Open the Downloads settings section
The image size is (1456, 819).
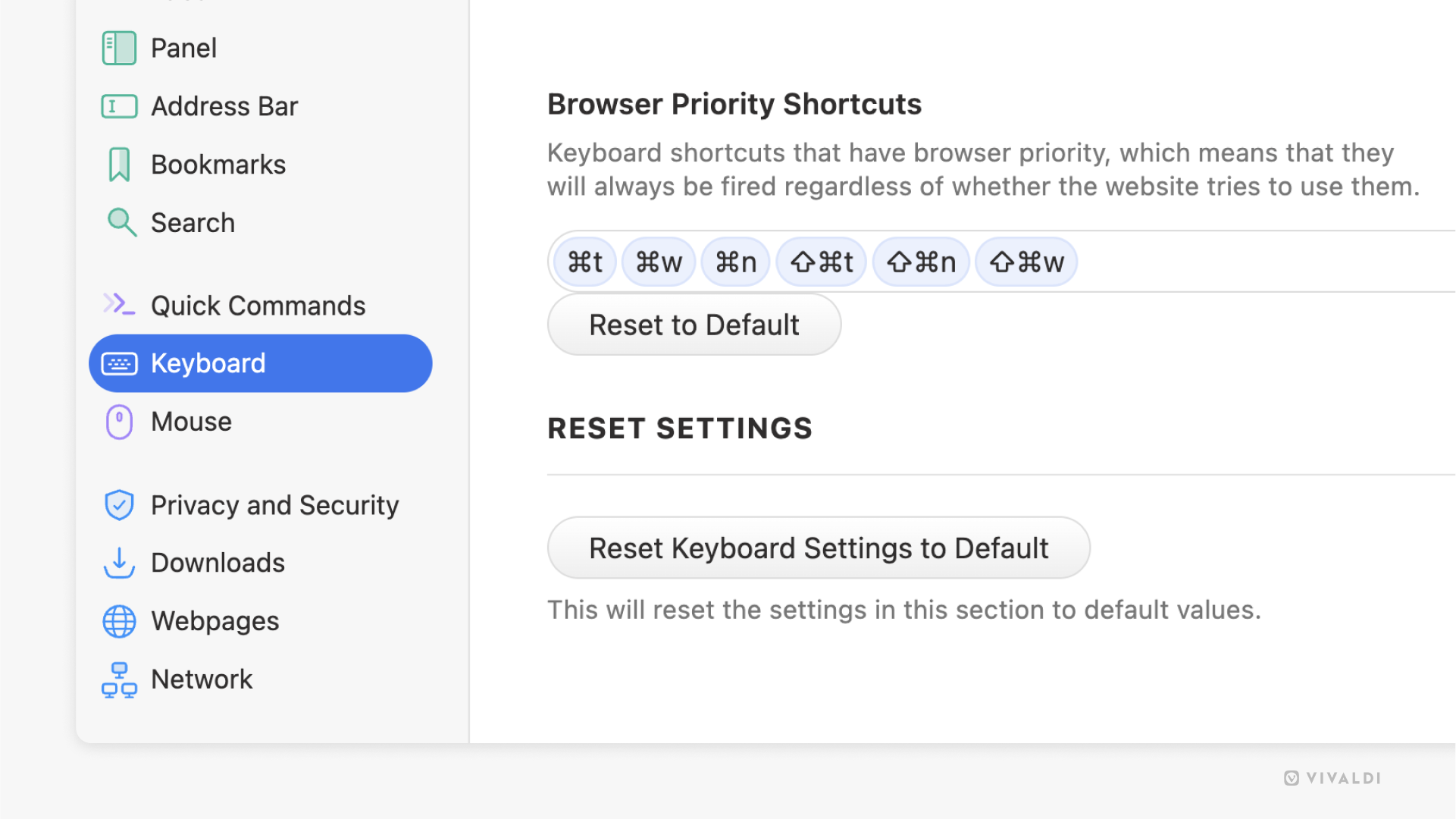coord(218,562)
